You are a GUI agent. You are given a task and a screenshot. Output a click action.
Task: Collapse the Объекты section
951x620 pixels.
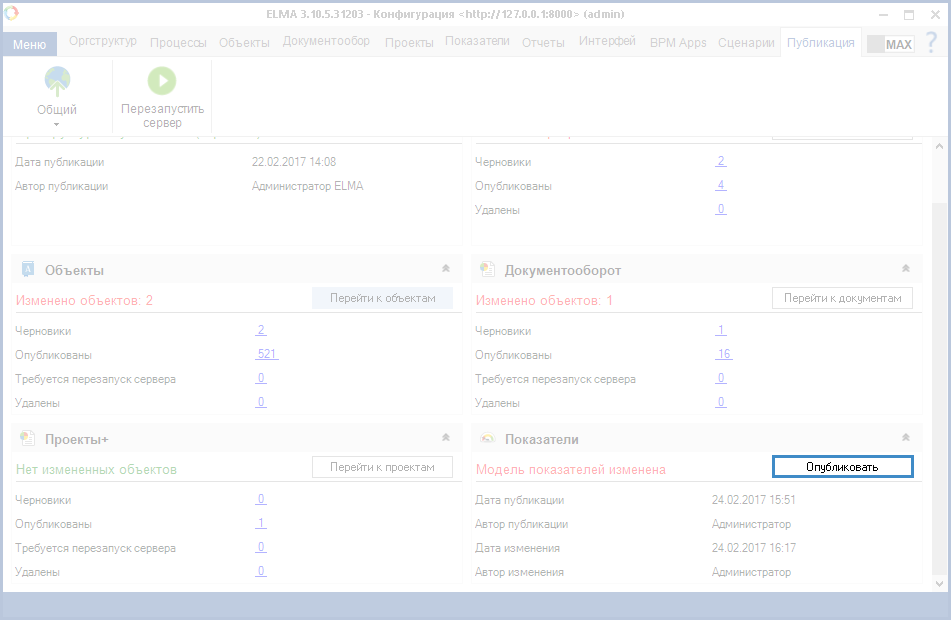point(446,269)
